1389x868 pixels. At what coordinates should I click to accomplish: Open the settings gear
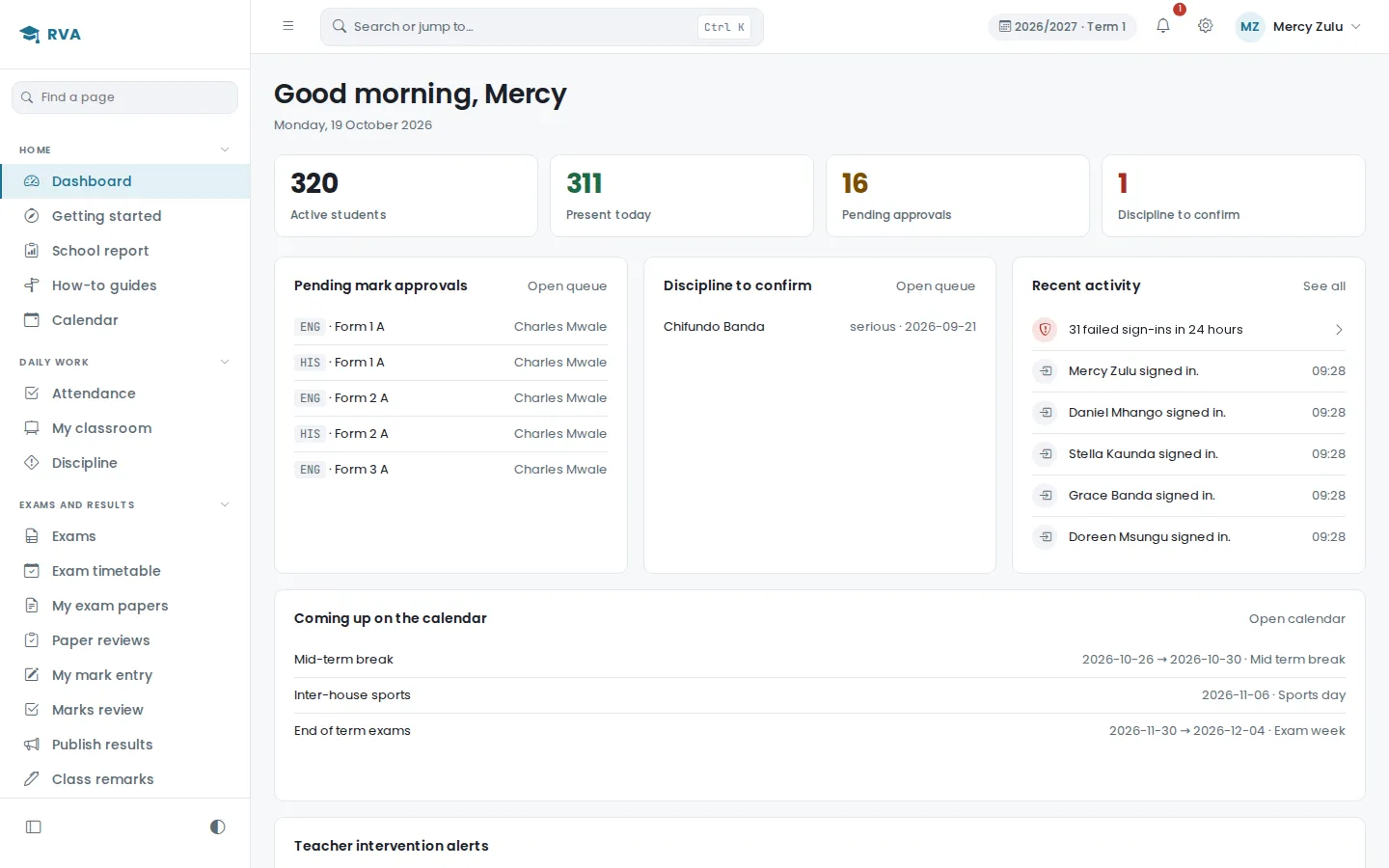click(1206, 26)
